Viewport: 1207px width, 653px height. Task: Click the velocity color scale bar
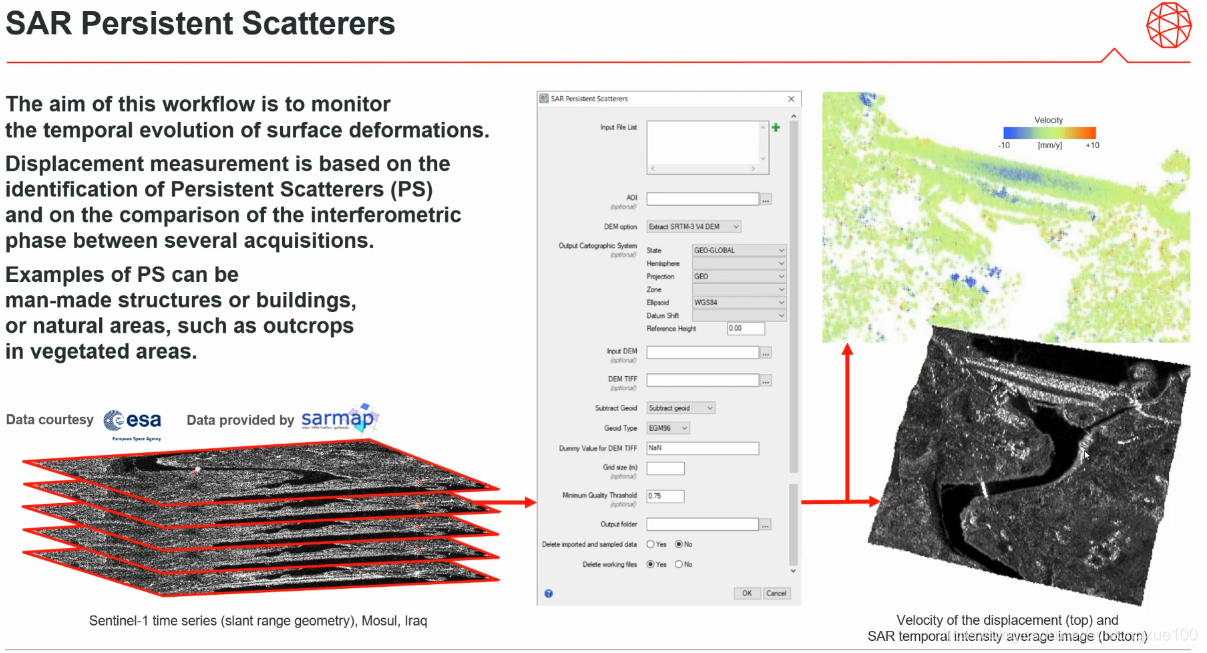(x=1049, y=132)
